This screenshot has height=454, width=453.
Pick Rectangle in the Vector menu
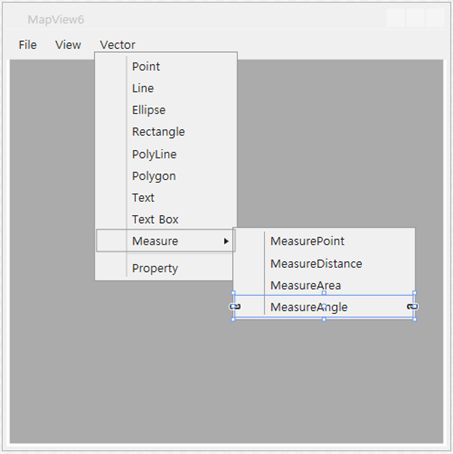click(x=166, y=132)
